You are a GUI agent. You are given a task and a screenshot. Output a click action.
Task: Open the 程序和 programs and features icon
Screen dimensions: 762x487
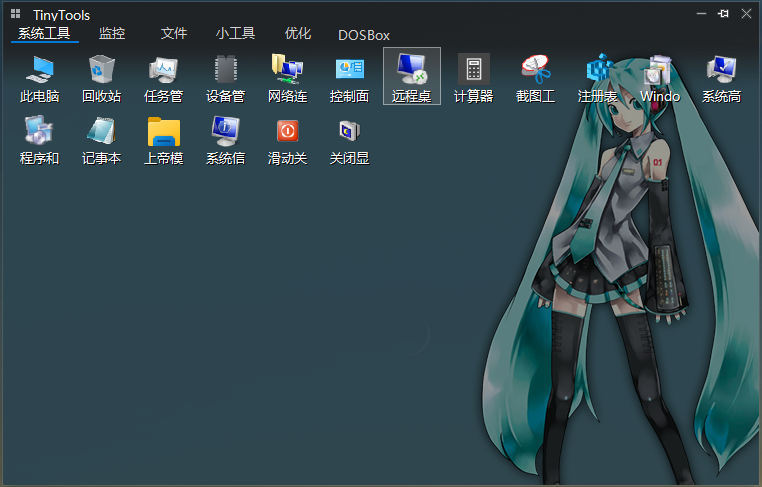tap(39, 138)
